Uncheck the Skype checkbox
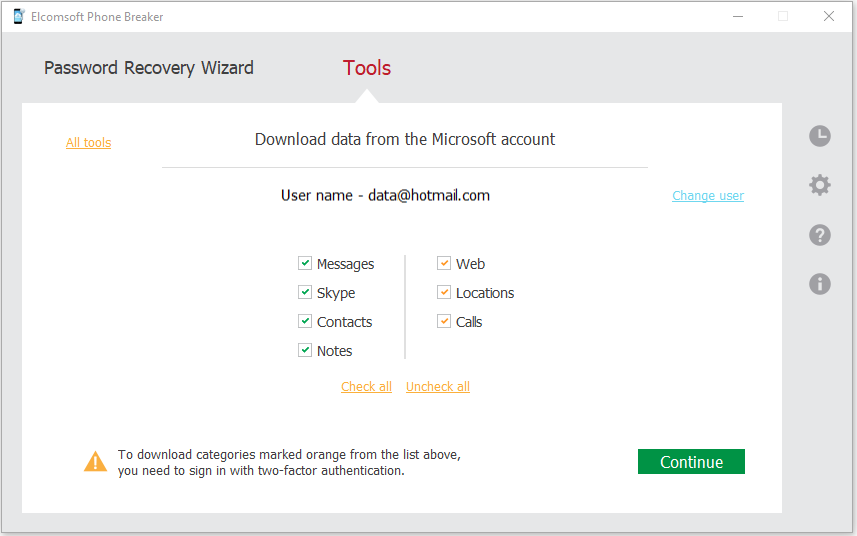The image size is (857, 536). click(x=305, y=292)
